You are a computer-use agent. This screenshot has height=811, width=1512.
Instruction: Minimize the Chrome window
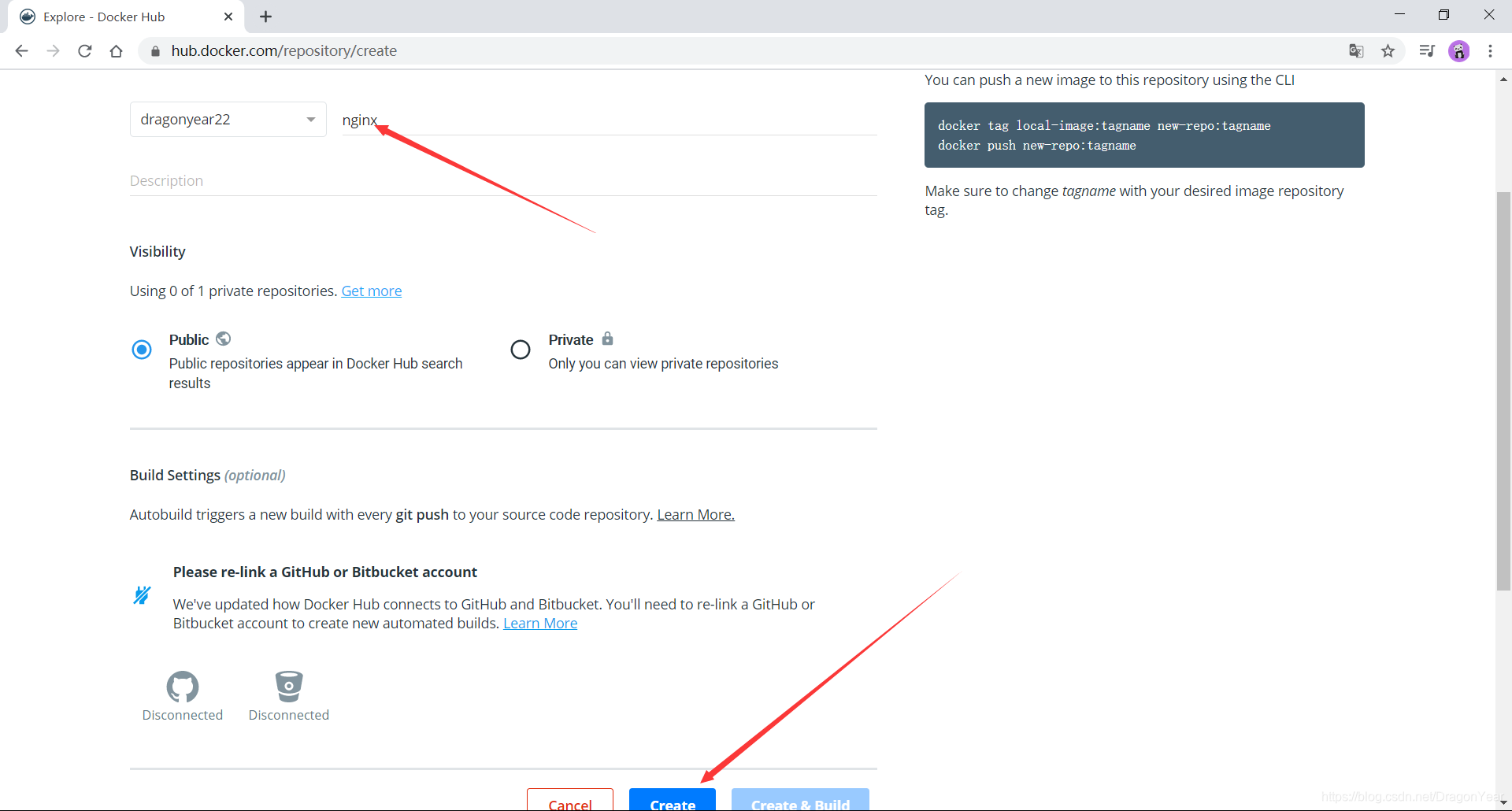1399,14
